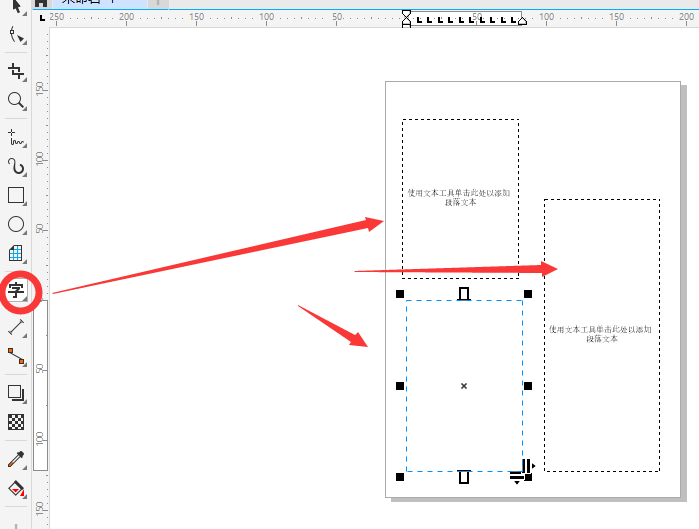The width and height of the screenshot is (699, 529).
Task: Click the 250 mark on horizontal ruler
Action: (57, 17)
